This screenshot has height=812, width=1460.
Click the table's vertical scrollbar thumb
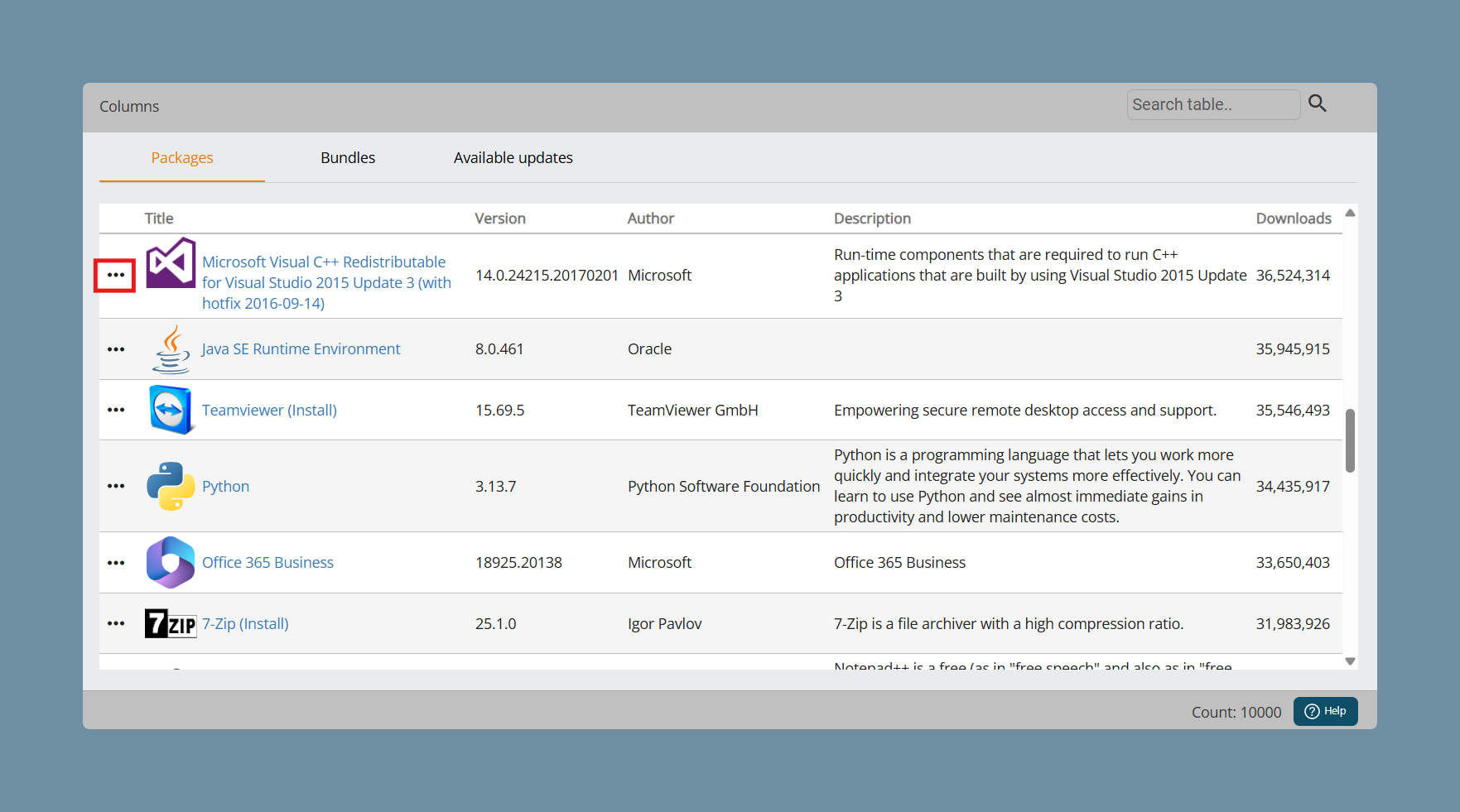click(1350, 440)
